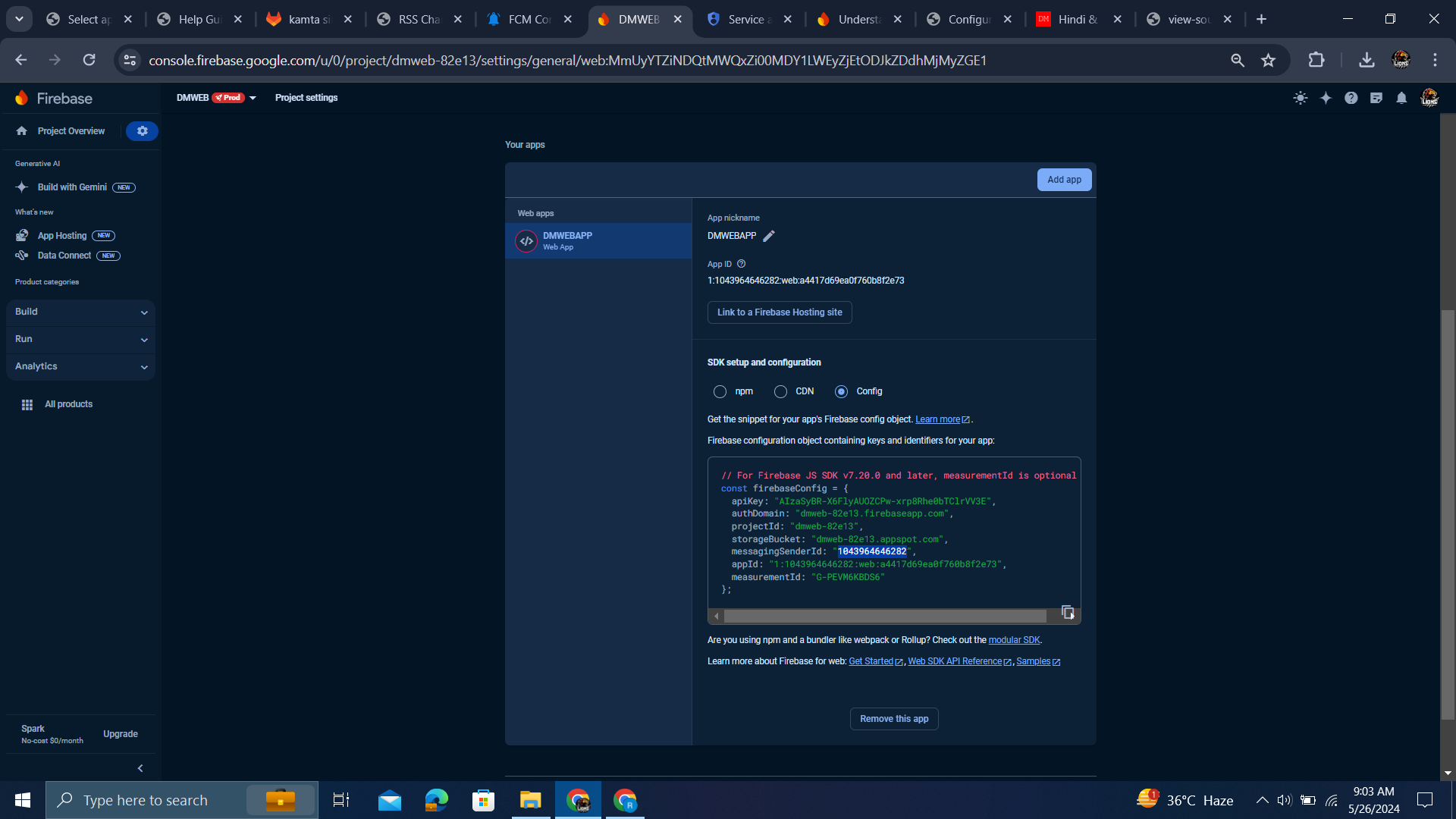Open the Gemini sparkle icon in header

[1326, 98]
